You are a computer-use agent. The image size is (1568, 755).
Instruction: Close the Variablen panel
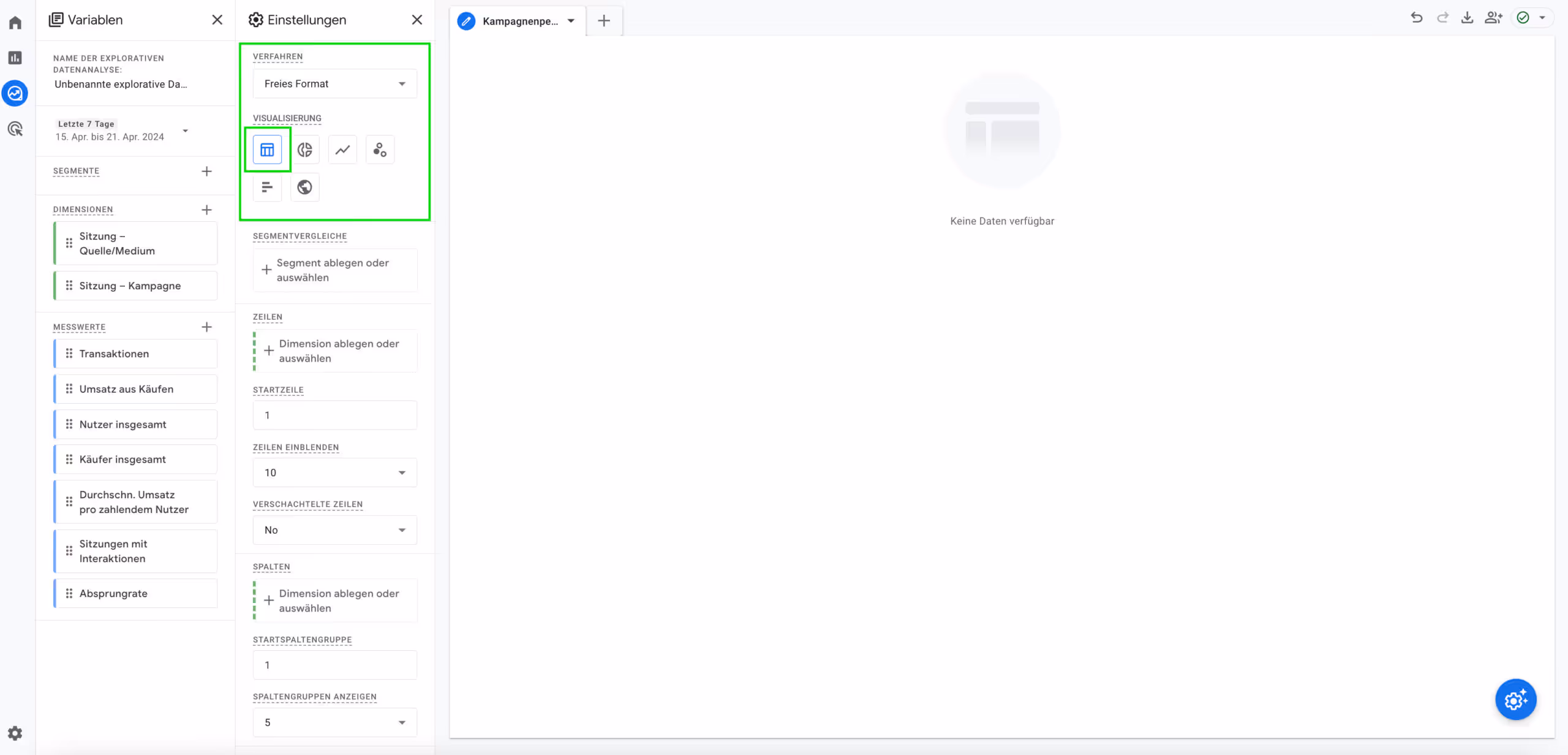click(x=217, y=20)
